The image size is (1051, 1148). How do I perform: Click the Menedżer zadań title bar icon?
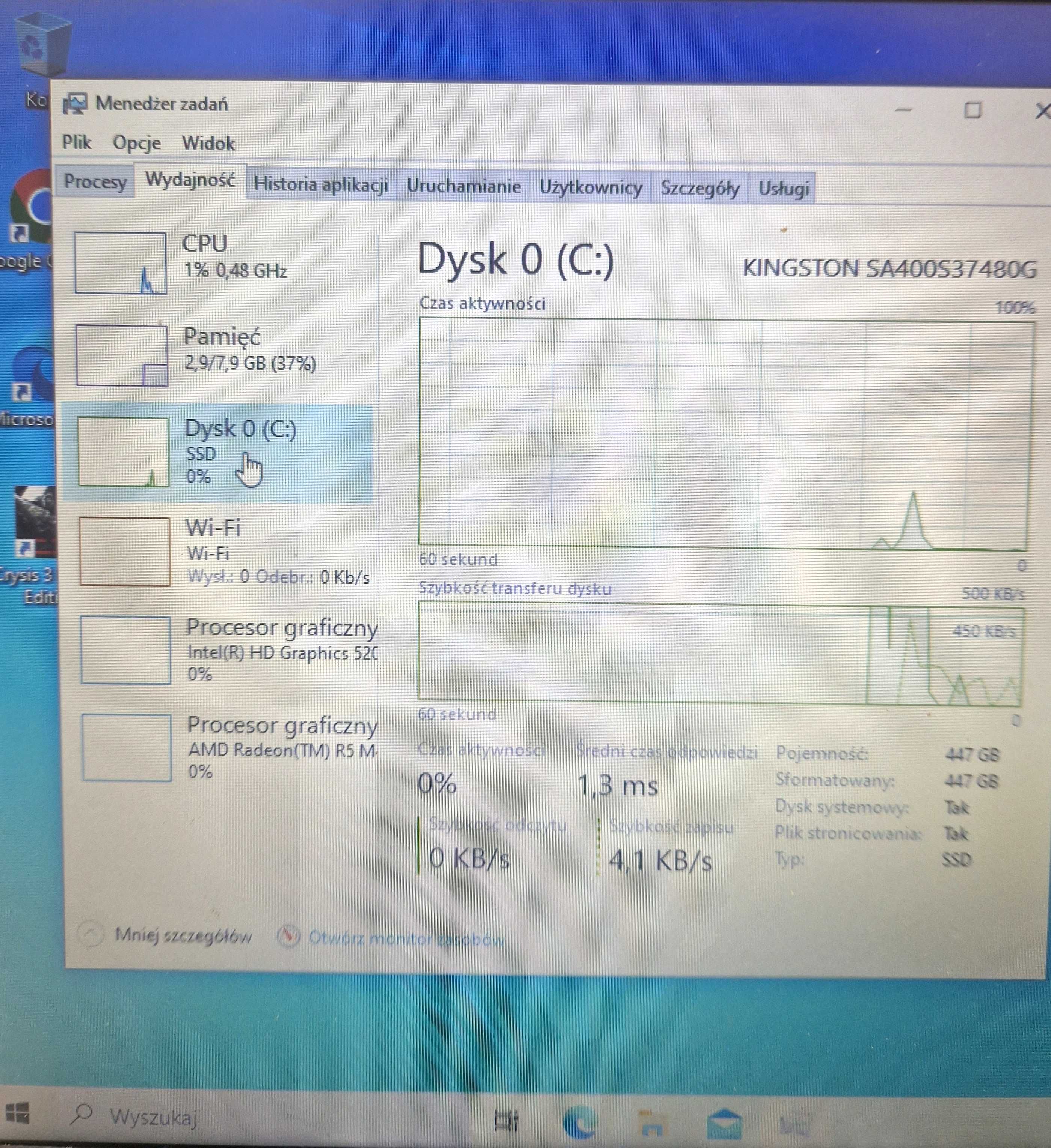(x=75, y=104)
